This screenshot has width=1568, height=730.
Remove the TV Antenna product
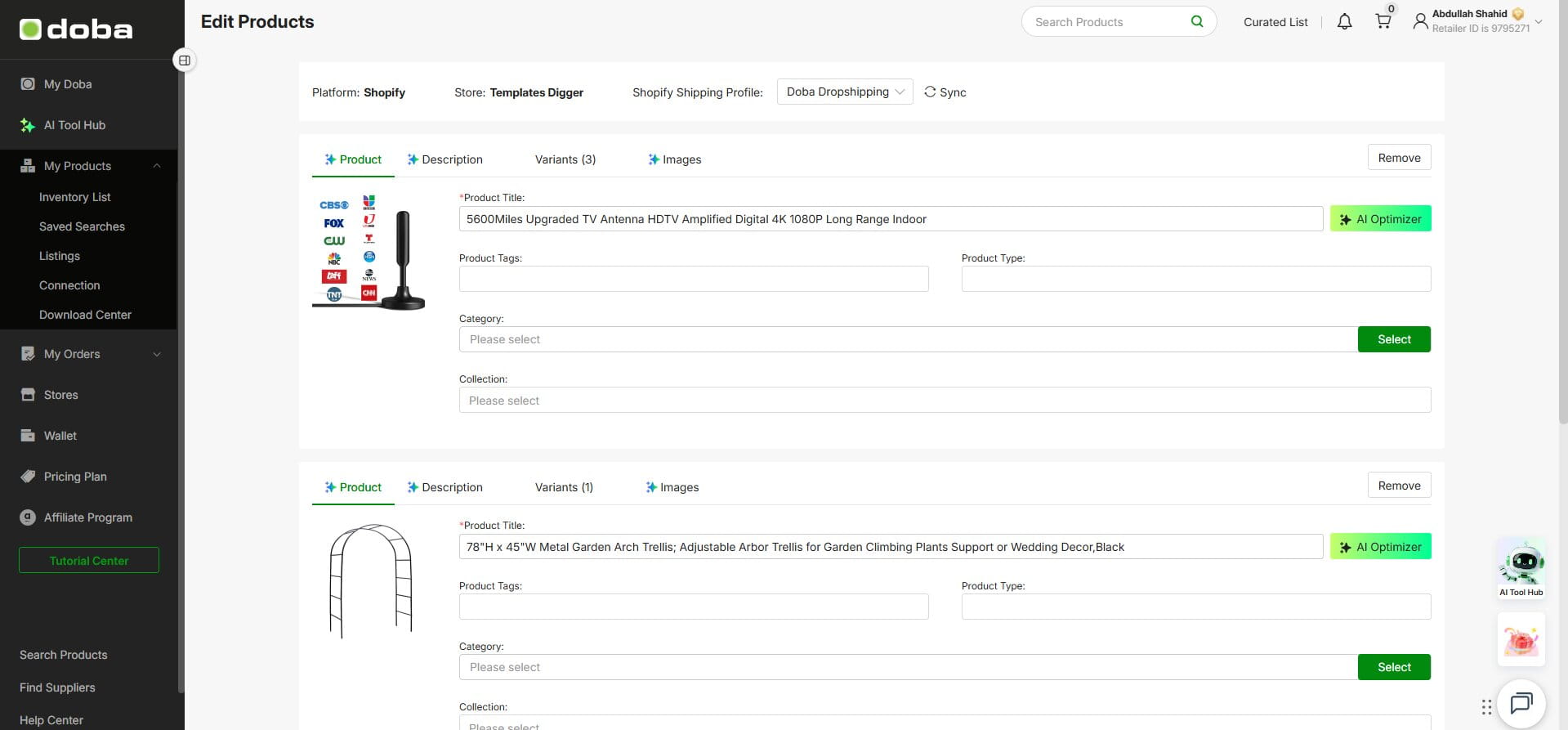click(1399, 158)
